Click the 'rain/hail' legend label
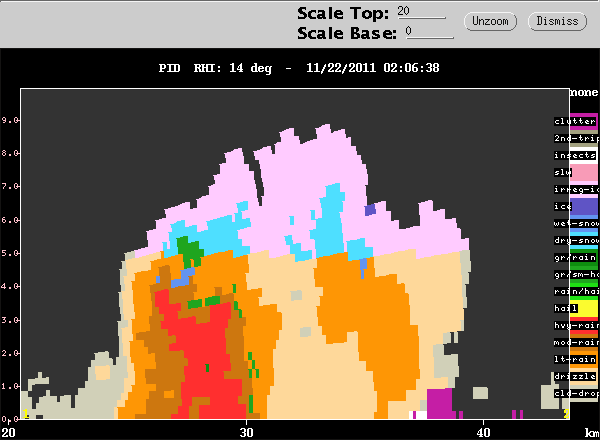Image resolution: width=600 pixels, height=440 pixels. pos(576,291)
